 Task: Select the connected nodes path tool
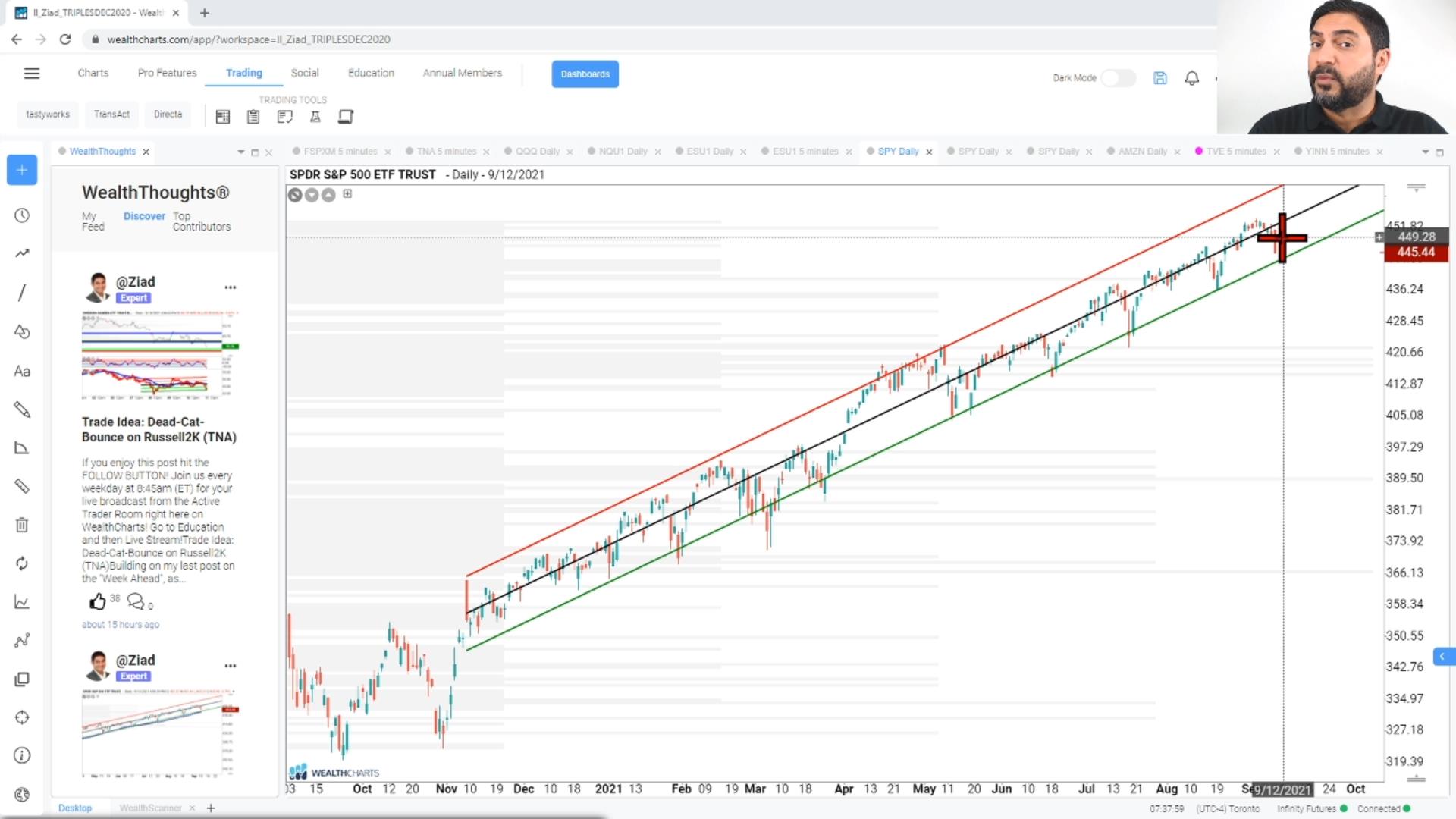coord(22,640)
